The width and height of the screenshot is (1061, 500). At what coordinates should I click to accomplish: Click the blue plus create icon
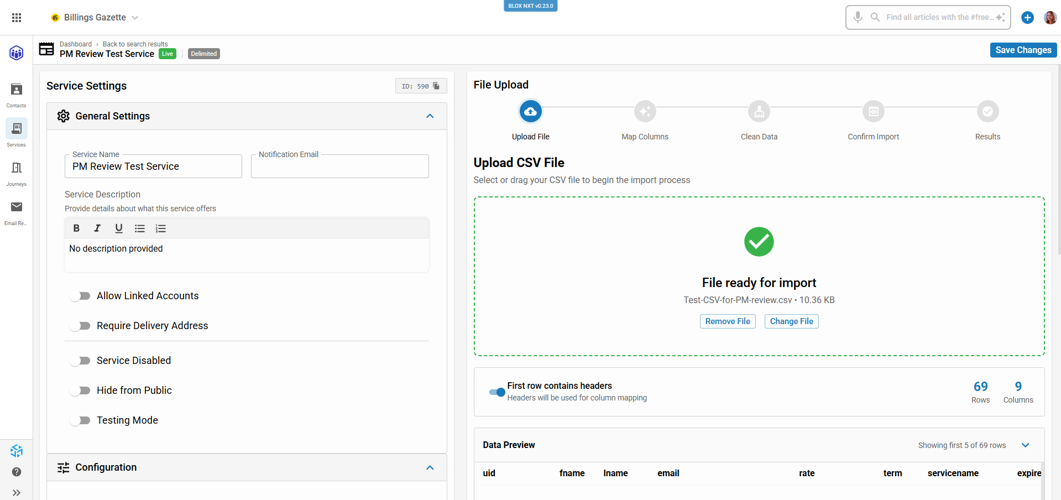coord(1027,18)
